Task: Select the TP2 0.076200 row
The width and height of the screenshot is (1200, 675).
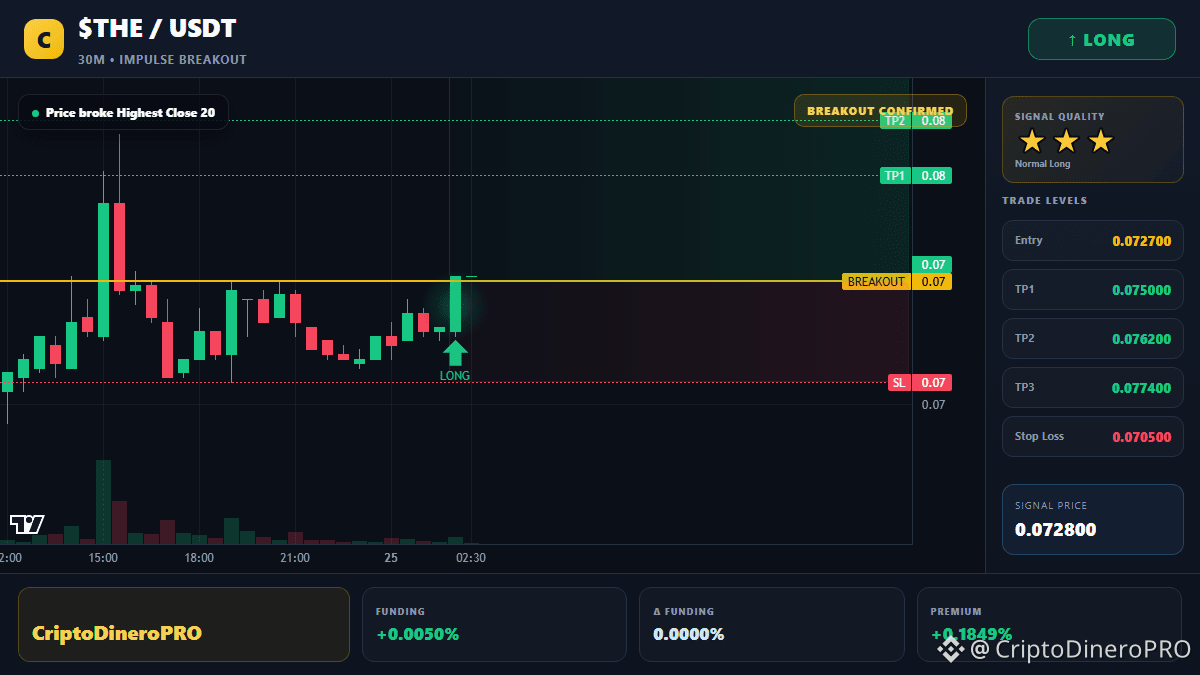Action: [1093, 339]
